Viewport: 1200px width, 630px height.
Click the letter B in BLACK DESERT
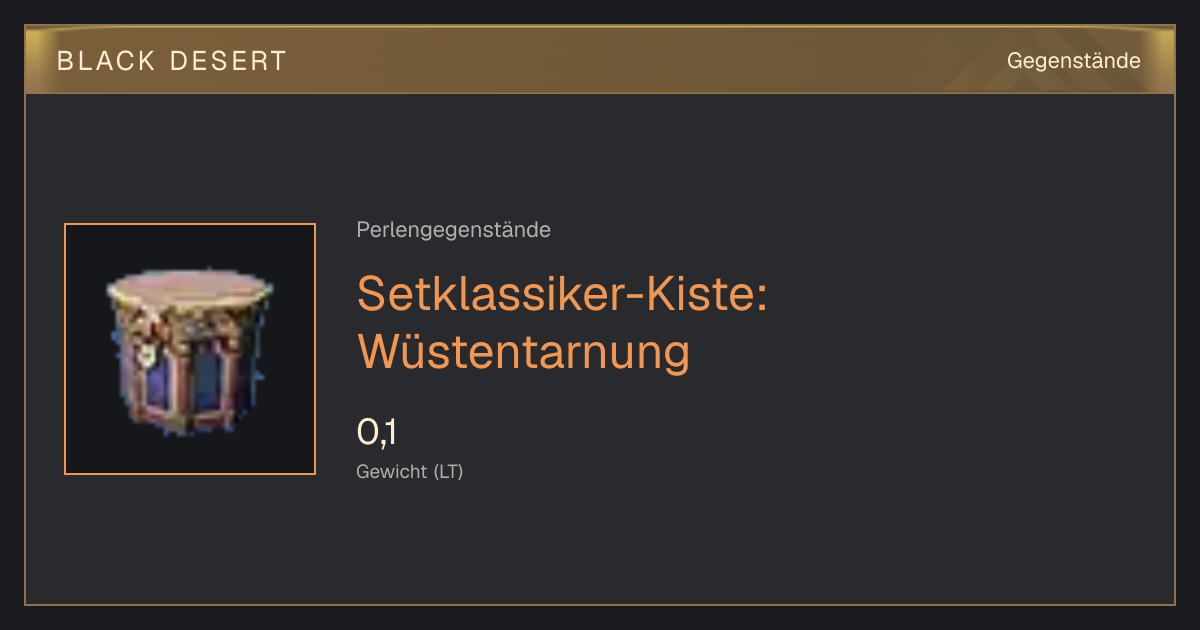coord(65,61)
